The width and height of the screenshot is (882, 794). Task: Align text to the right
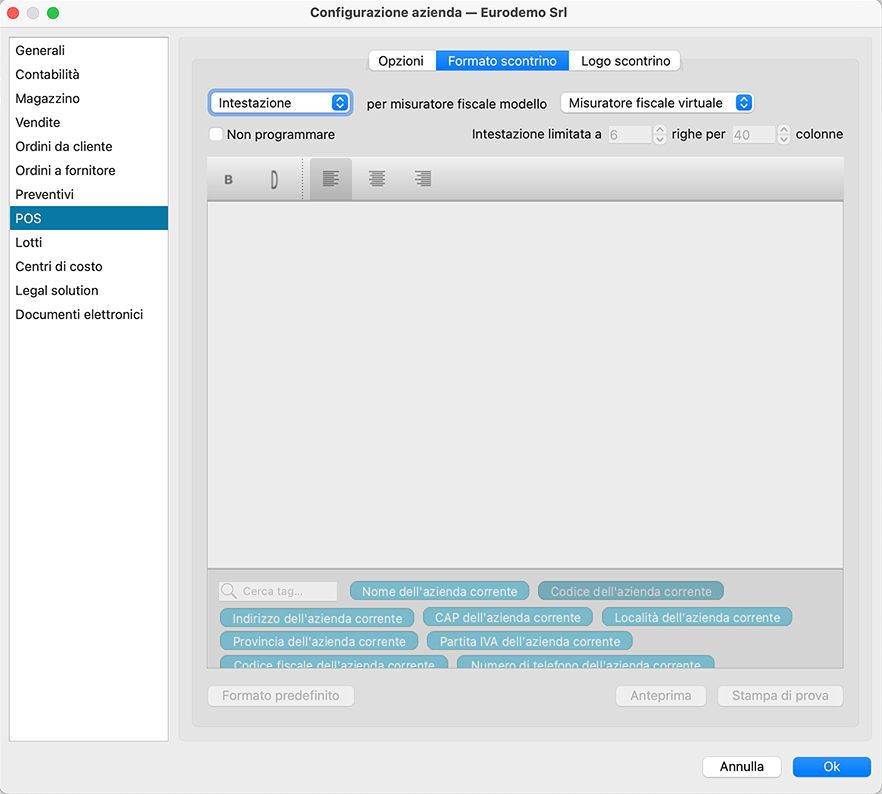[x=423, y=180]
